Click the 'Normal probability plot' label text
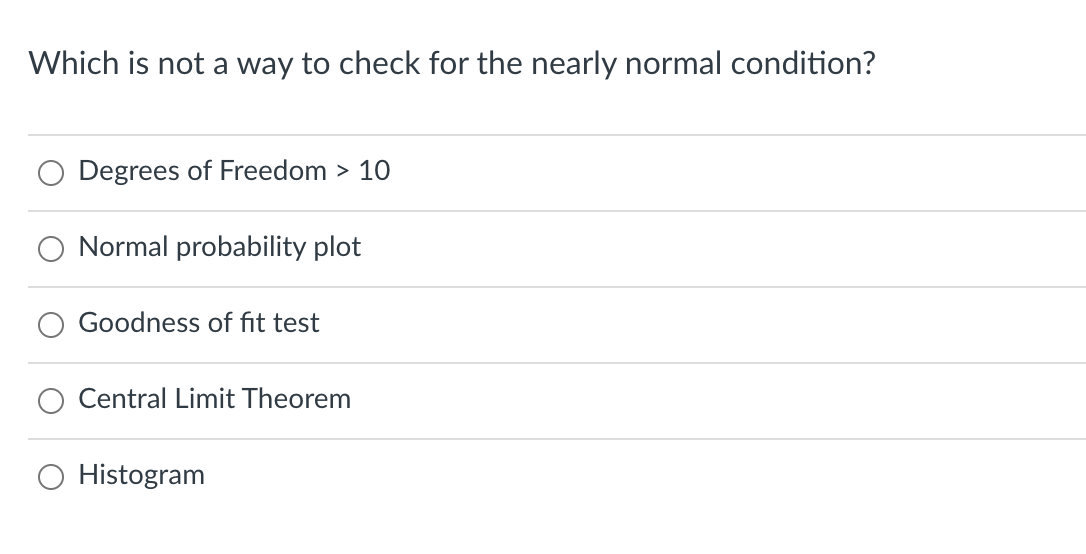This screenshot has width=1086, height=554. click(219, 247)
